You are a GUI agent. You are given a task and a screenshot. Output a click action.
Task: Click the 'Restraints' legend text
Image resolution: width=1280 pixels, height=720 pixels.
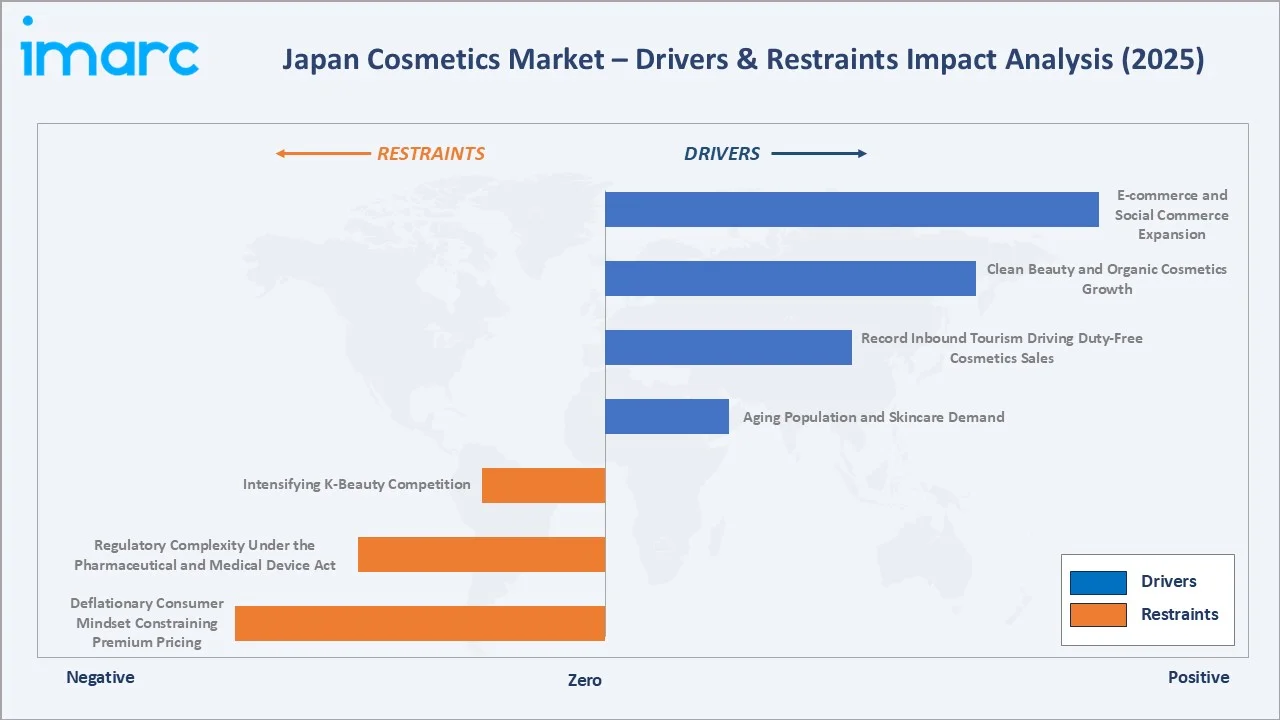click(1180, 615)
